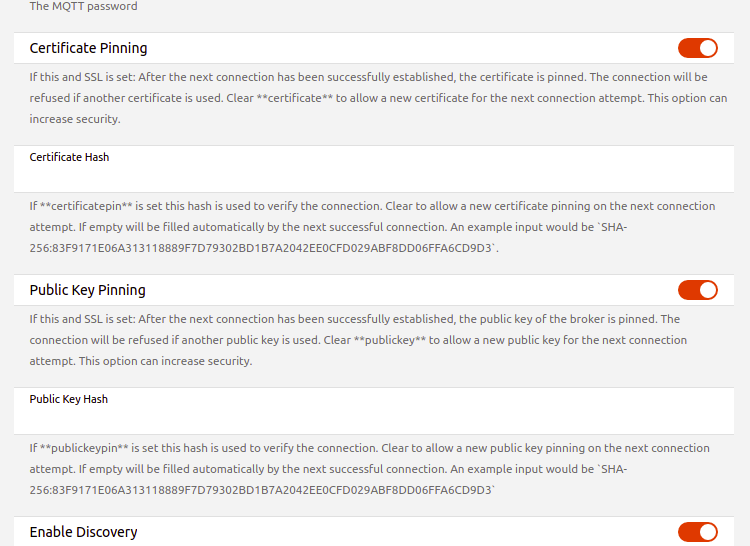Screen dimensions: 750x546
Task: Click the Certificate Hash field label
Action: (x=69, y=157)
